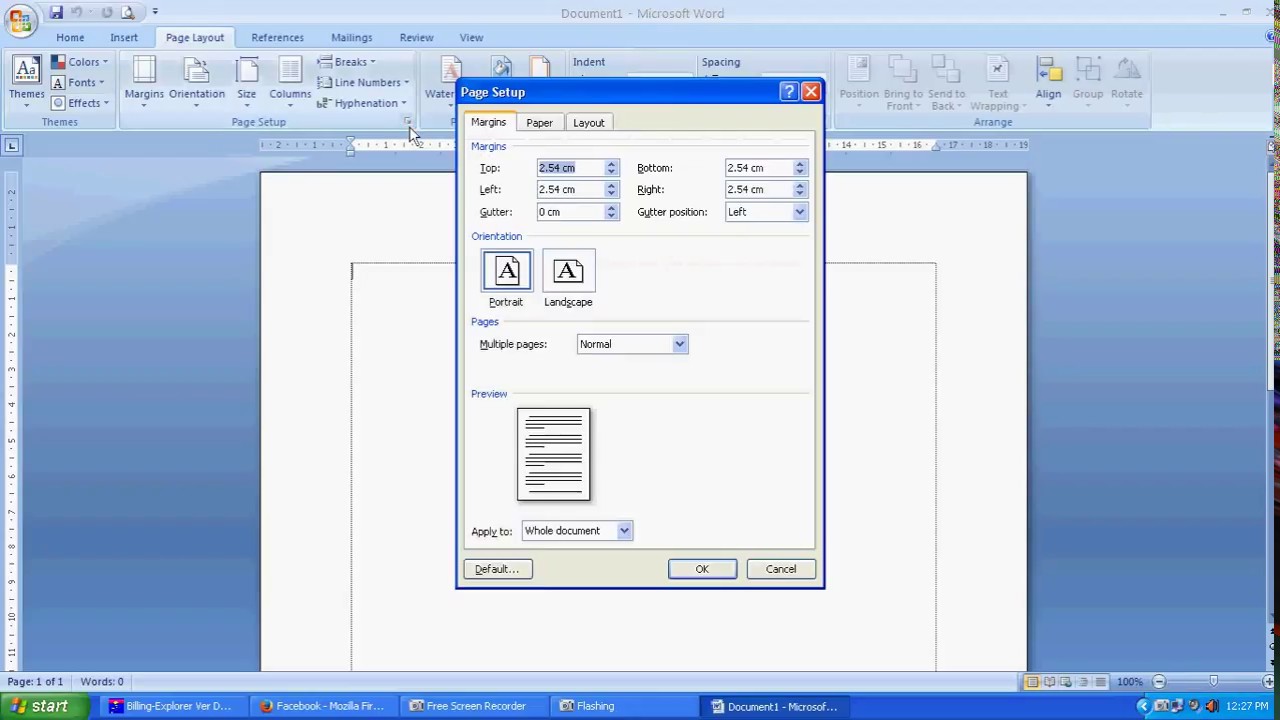Open the Hyphenation menu in ribbon
The width and height of the screenshot is (1280, 720).
pyautogui.click(x=362, y=103)
